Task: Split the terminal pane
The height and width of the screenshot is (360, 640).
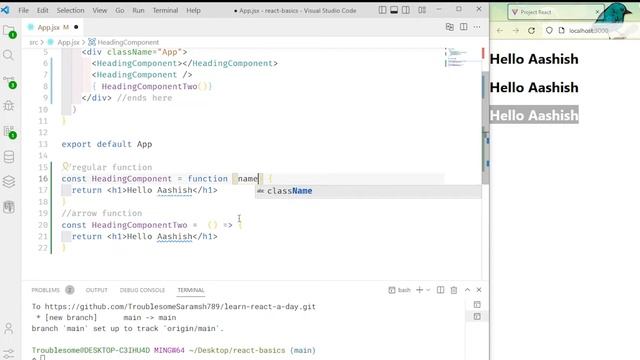Action: (440, 290)
